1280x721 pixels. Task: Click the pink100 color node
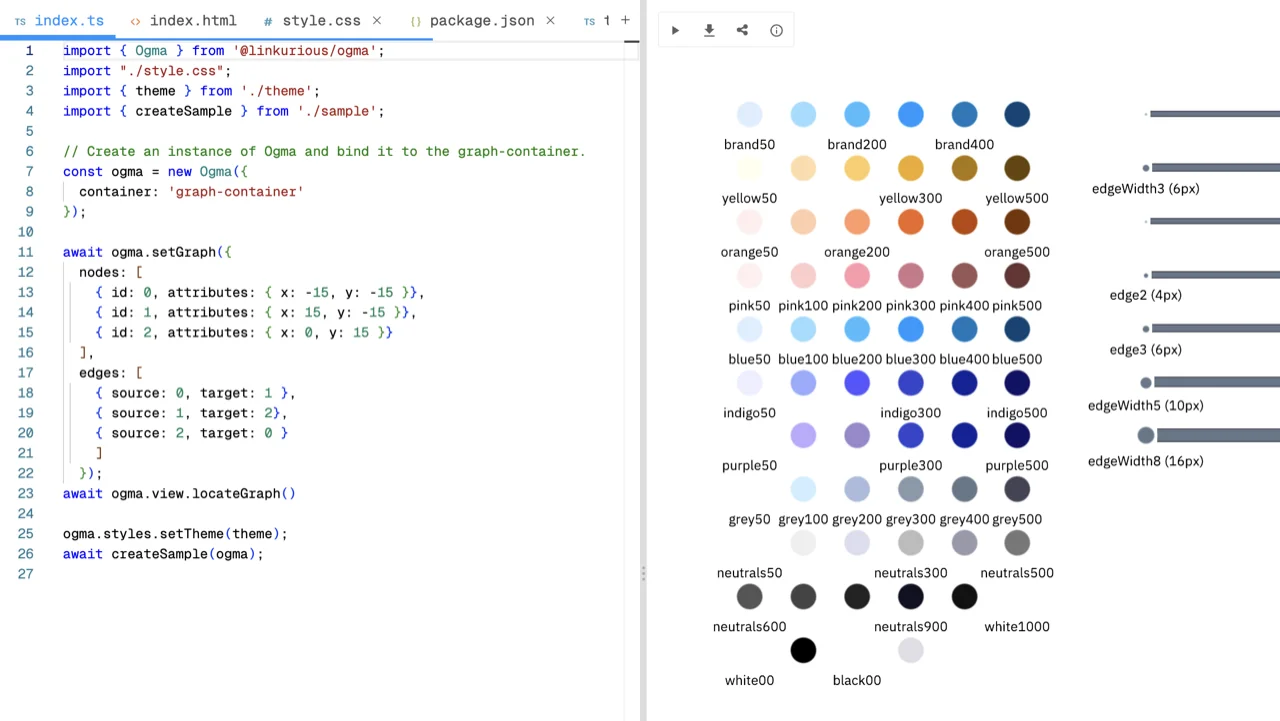click(x=803, y=275)
